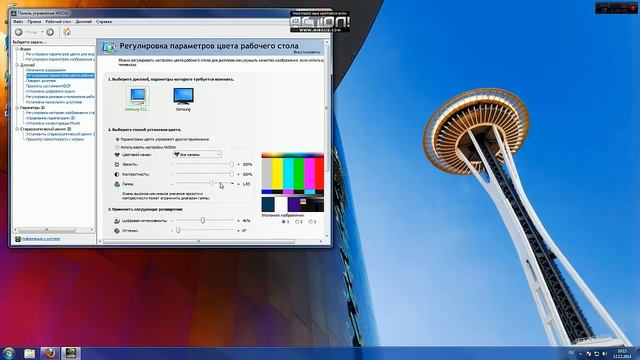Click the task tree horizontal scrollbar

tap(53, 230)
